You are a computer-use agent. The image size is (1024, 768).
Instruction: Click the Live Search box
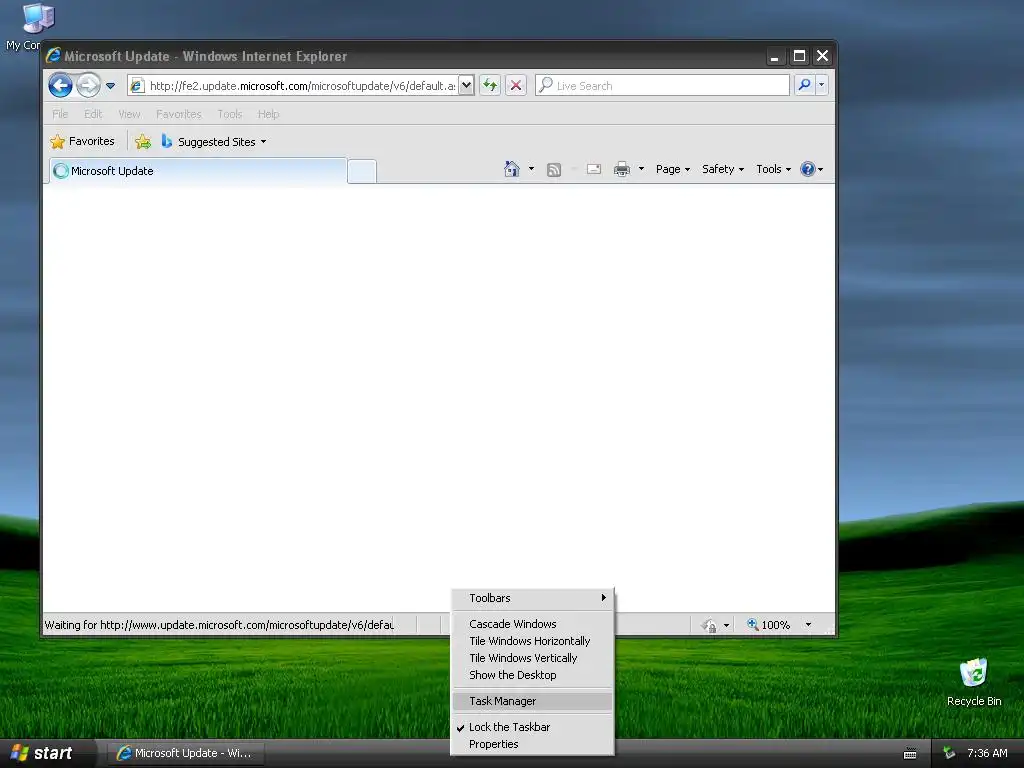coord(662,86)
